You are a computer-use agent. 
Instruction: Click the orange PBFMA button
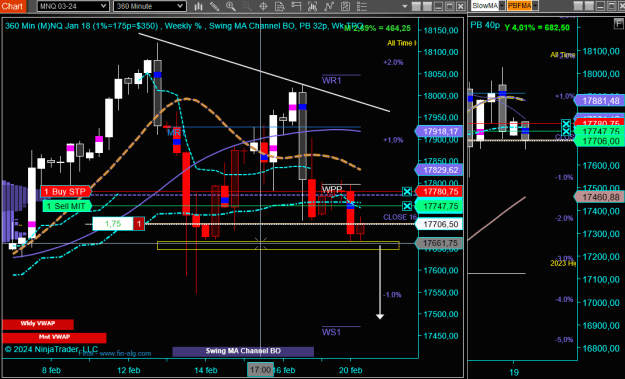point(519,6)
